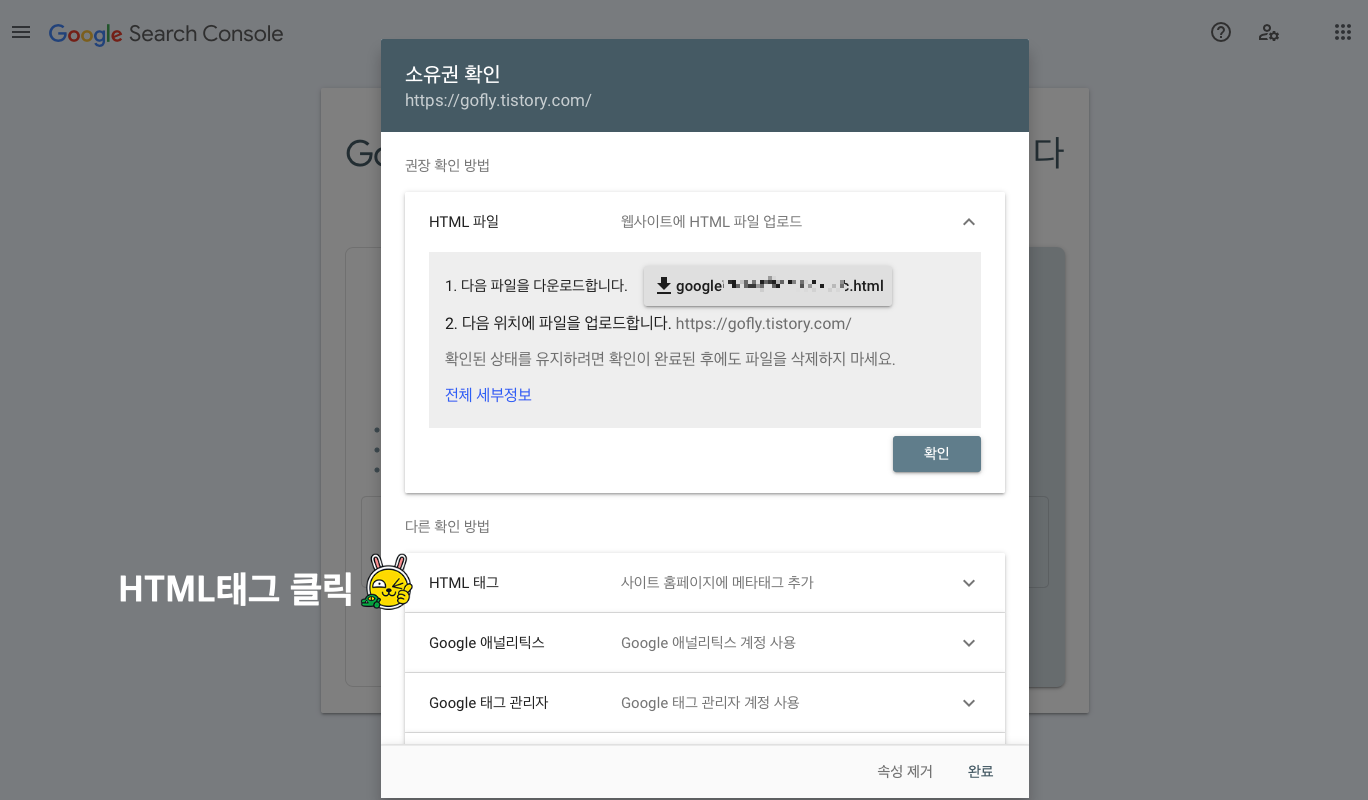Viewport: 1368px width, 800px height.
Task: Download the google verification .html file
Action: pos(768,286)
